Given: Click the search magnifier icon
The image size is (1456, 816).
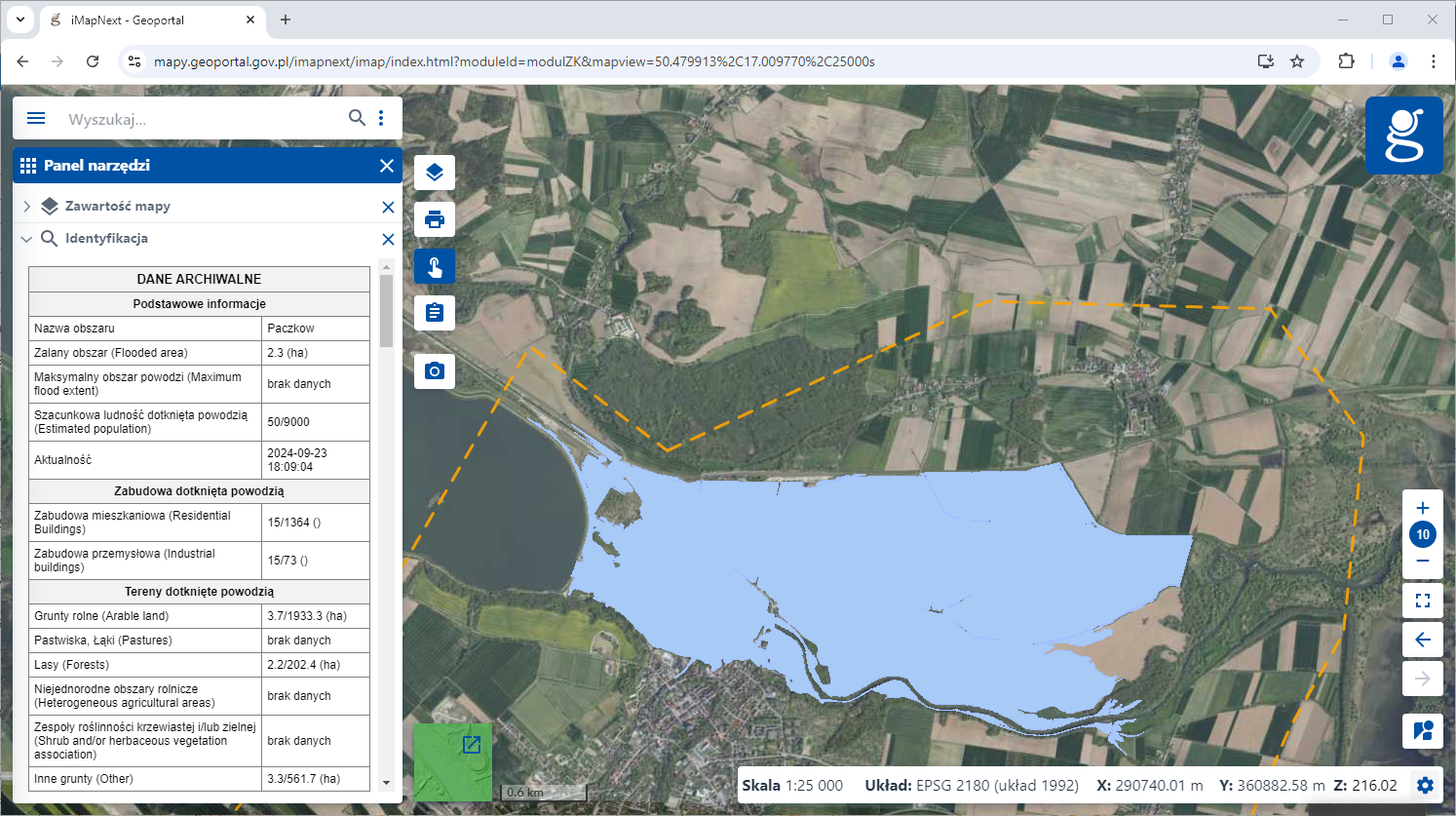Looking at the screenshot, I should pos(357,118).
